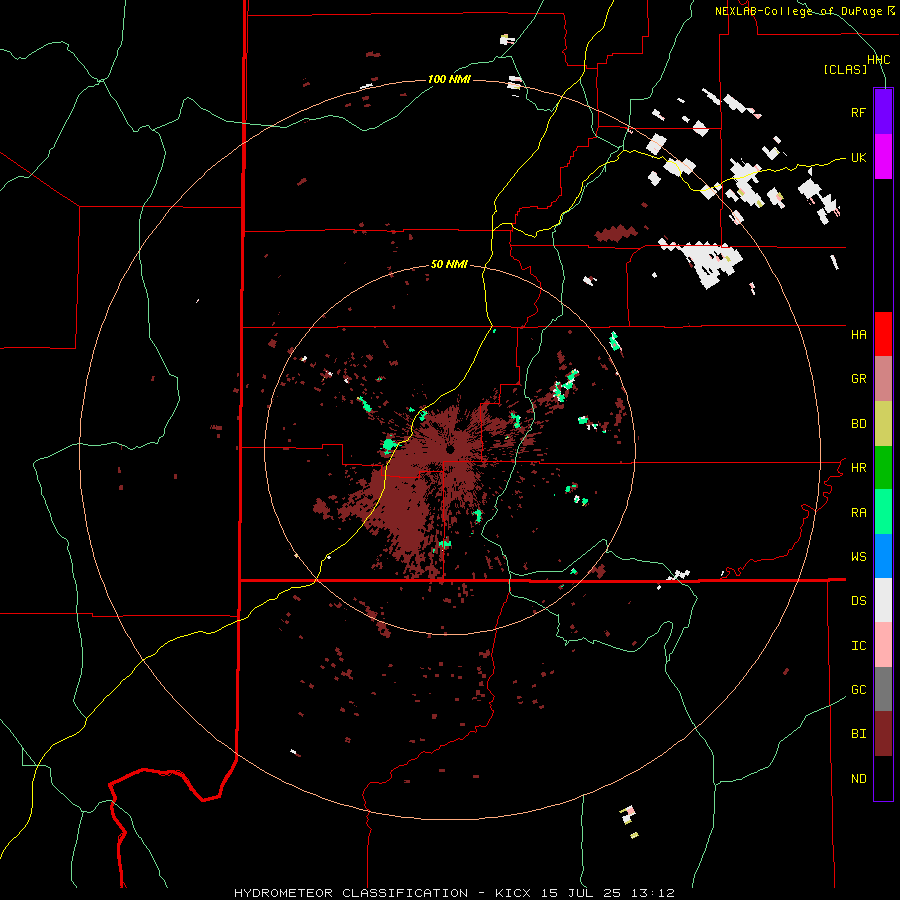Click the WS legend label
The height and width of the screenshot is (900, 900).
pos(858,557)
